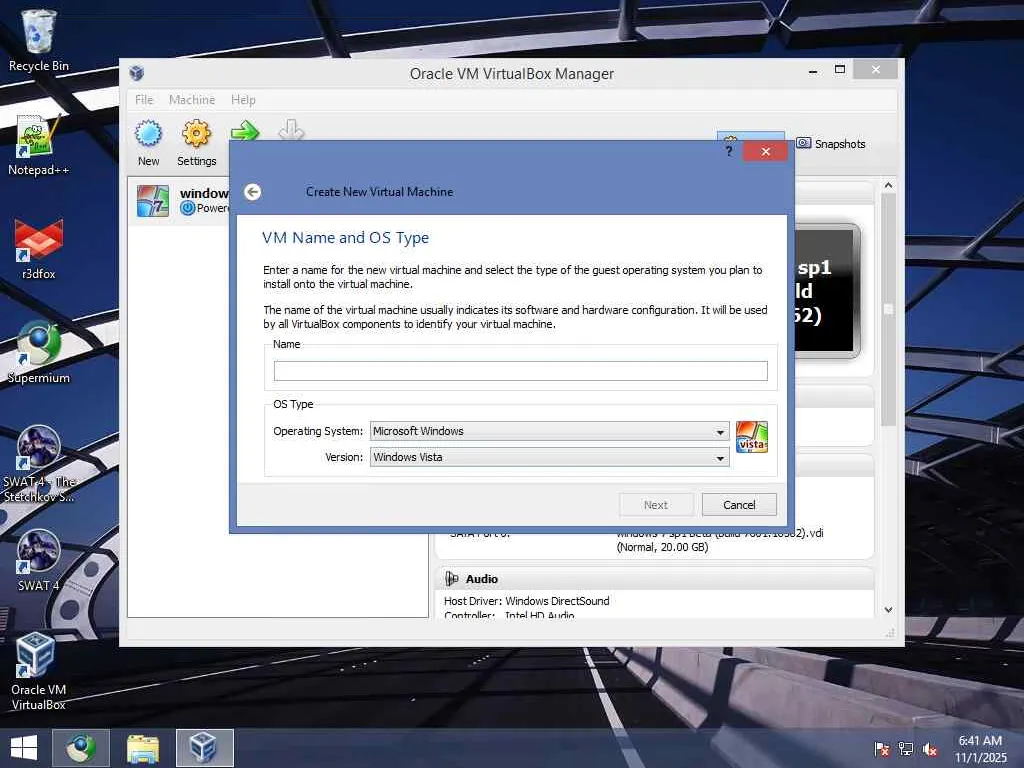Screen dimensions: 1024x768
Task: Click the Host Driver: Windows DirectSound line
Action: [x=526, y=601]
